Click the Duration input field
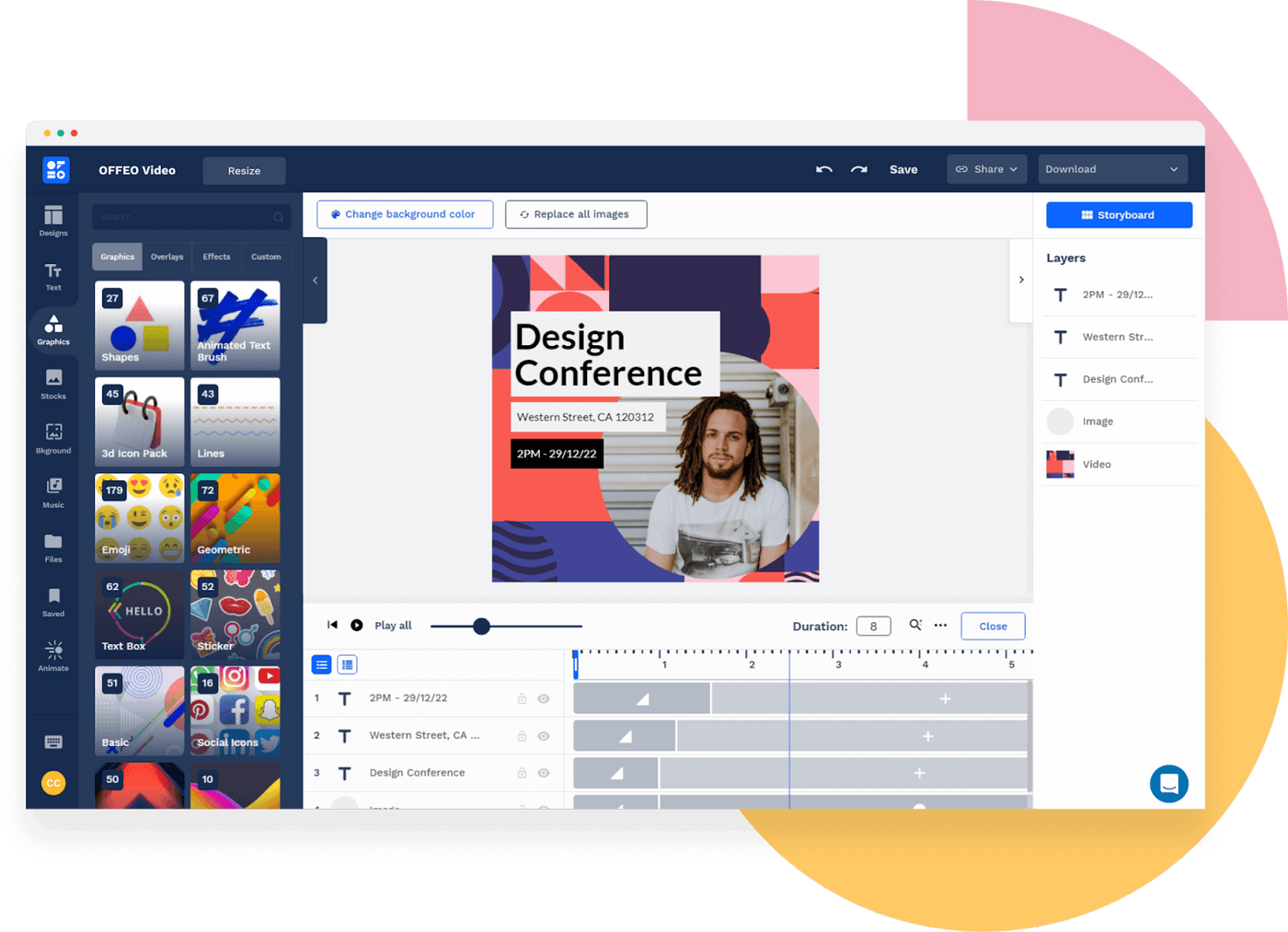This screenshot has height=932, width=1288. point(873,626)
